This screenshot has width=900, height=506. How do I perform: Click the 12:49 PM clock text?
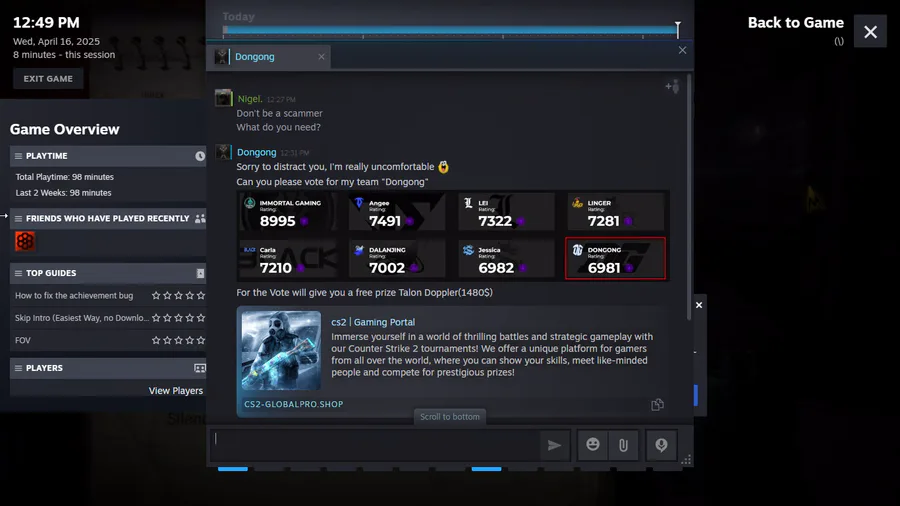pos(46,23)
